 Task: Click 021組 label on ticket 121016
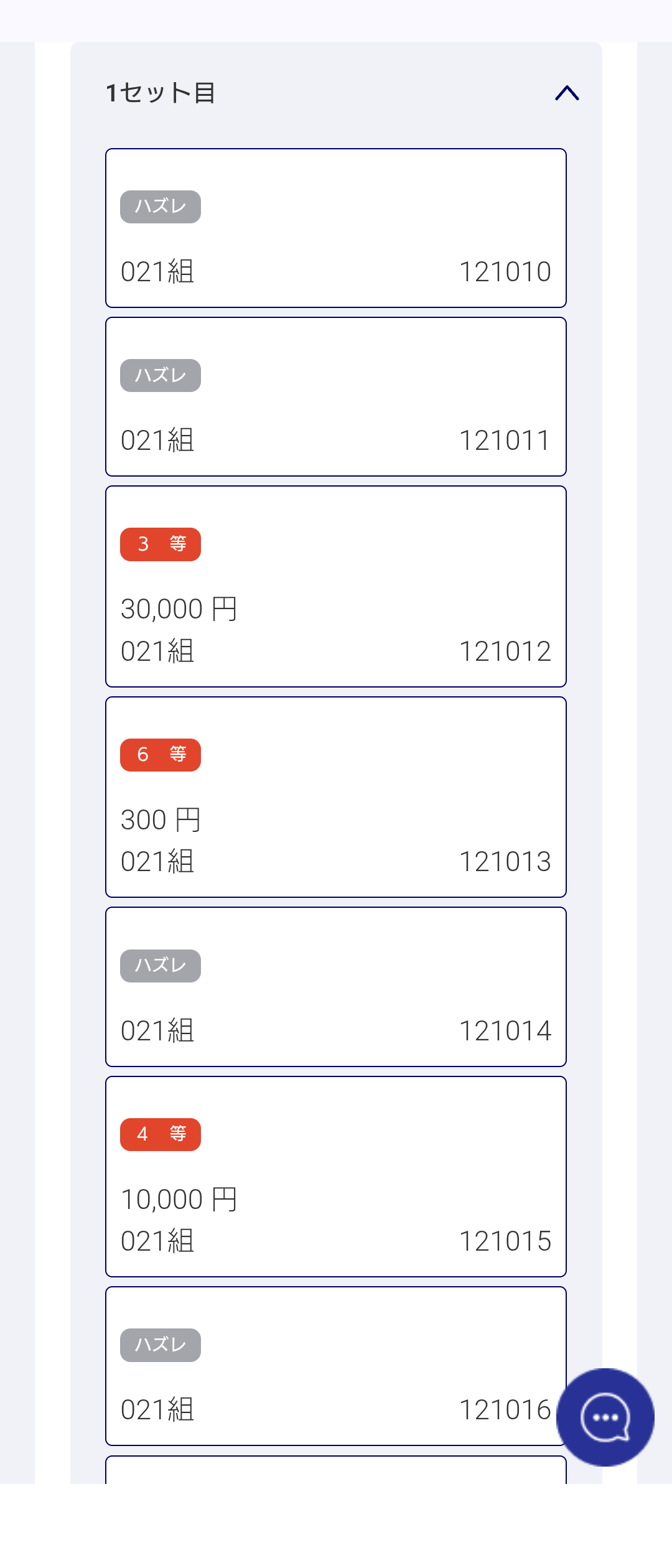click(x=157, y=1411)
